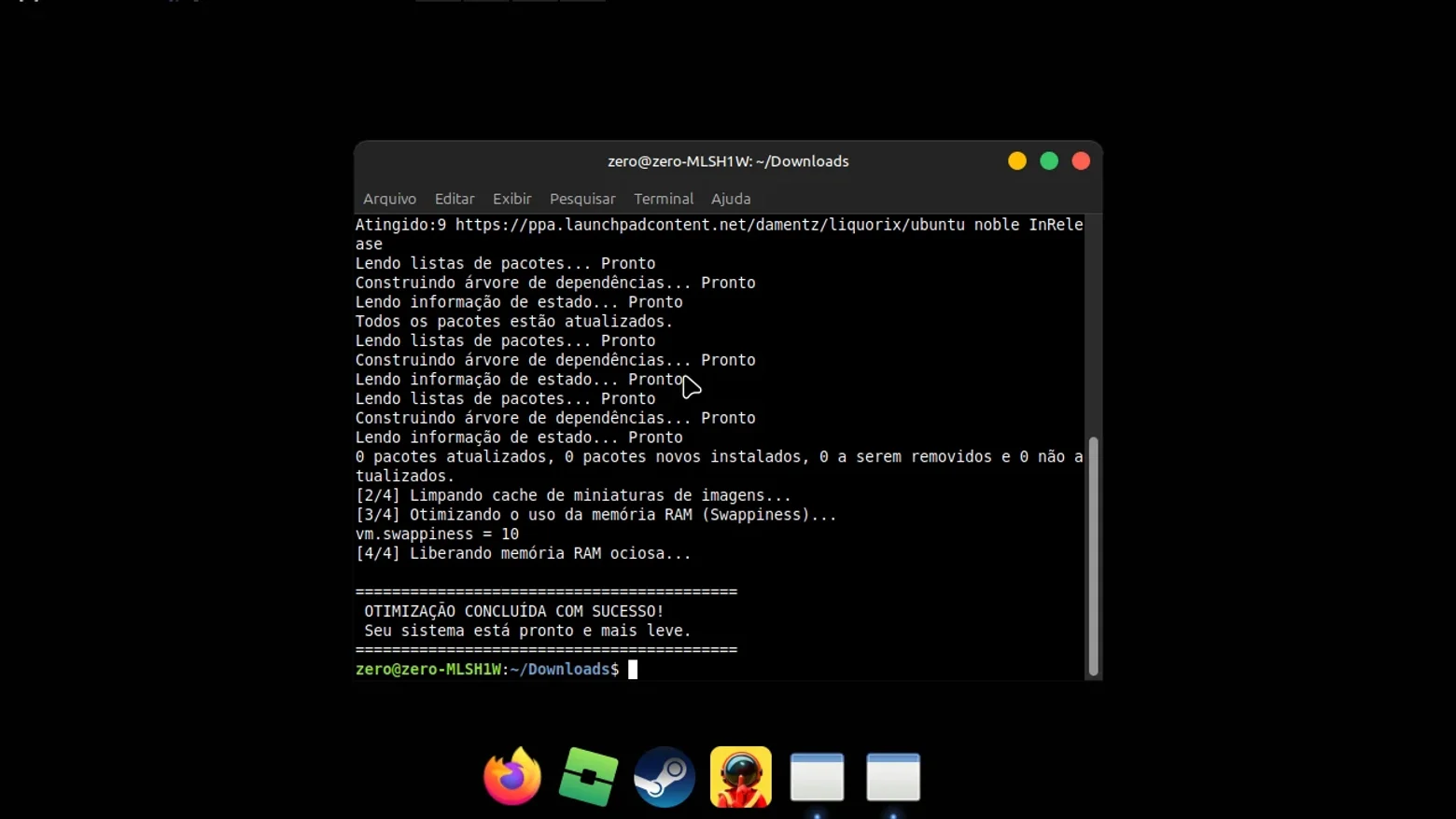1456x819 pixels.
Task: Click the '[3/4] Otimizando o uso da memória RAM' line
Action: (x=595, y=515)
